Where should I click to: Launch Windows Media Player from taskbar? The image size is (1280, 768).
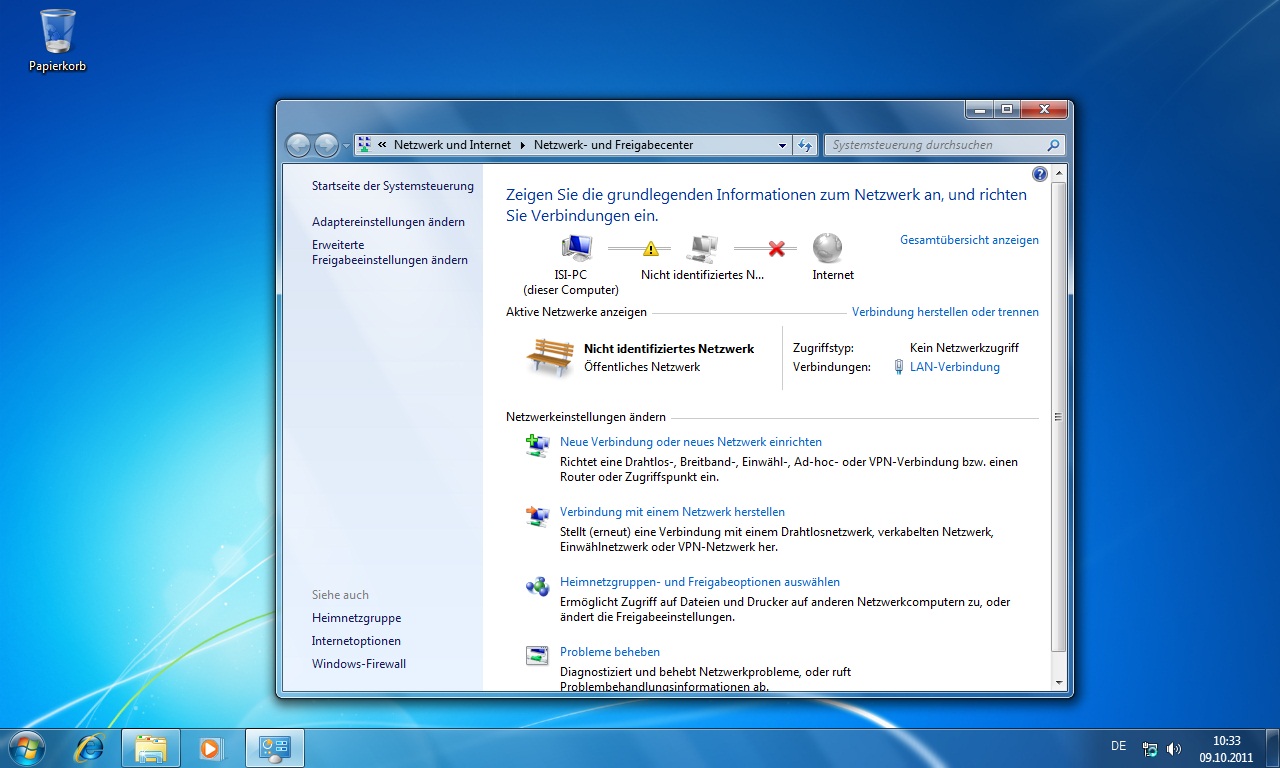[x=211, y=748]
